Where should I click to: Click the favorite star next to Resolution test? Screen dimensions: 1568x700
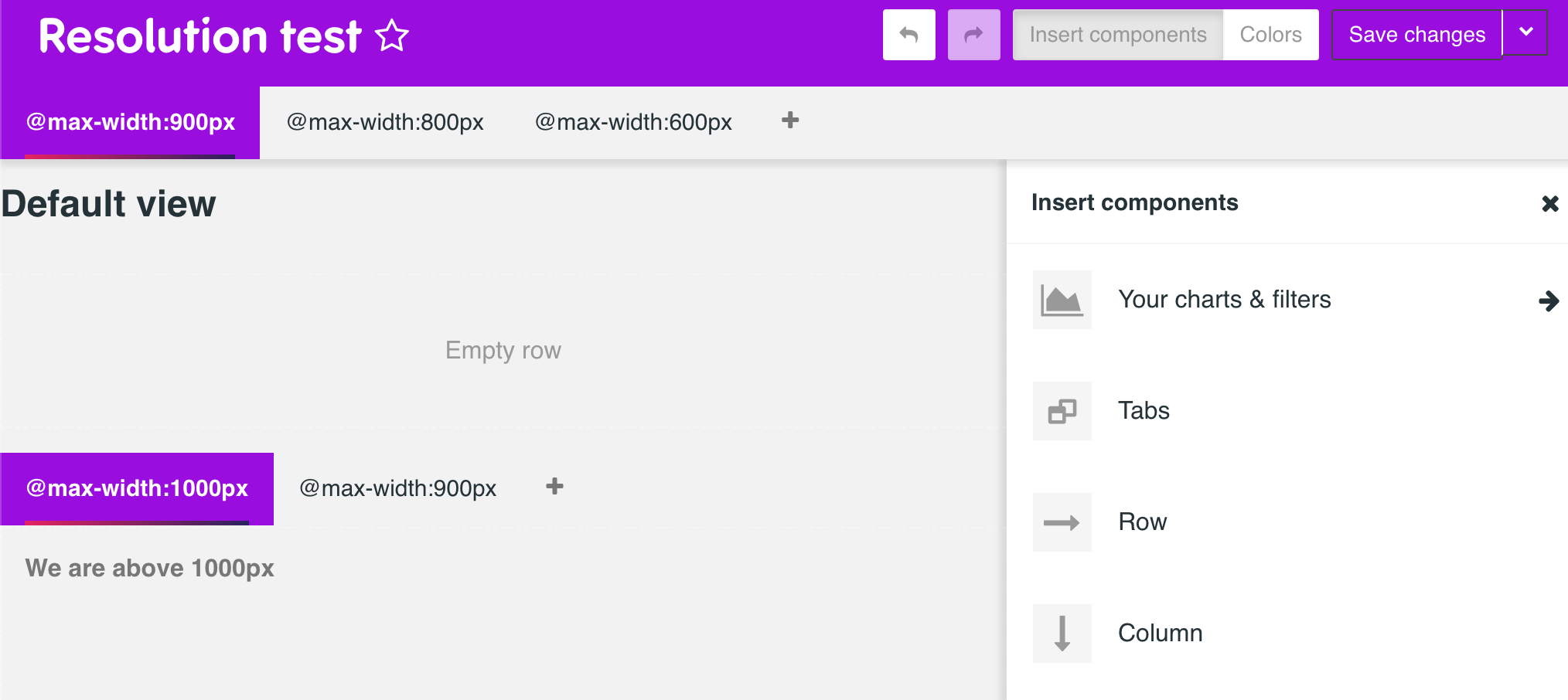(x=392, y=36)
